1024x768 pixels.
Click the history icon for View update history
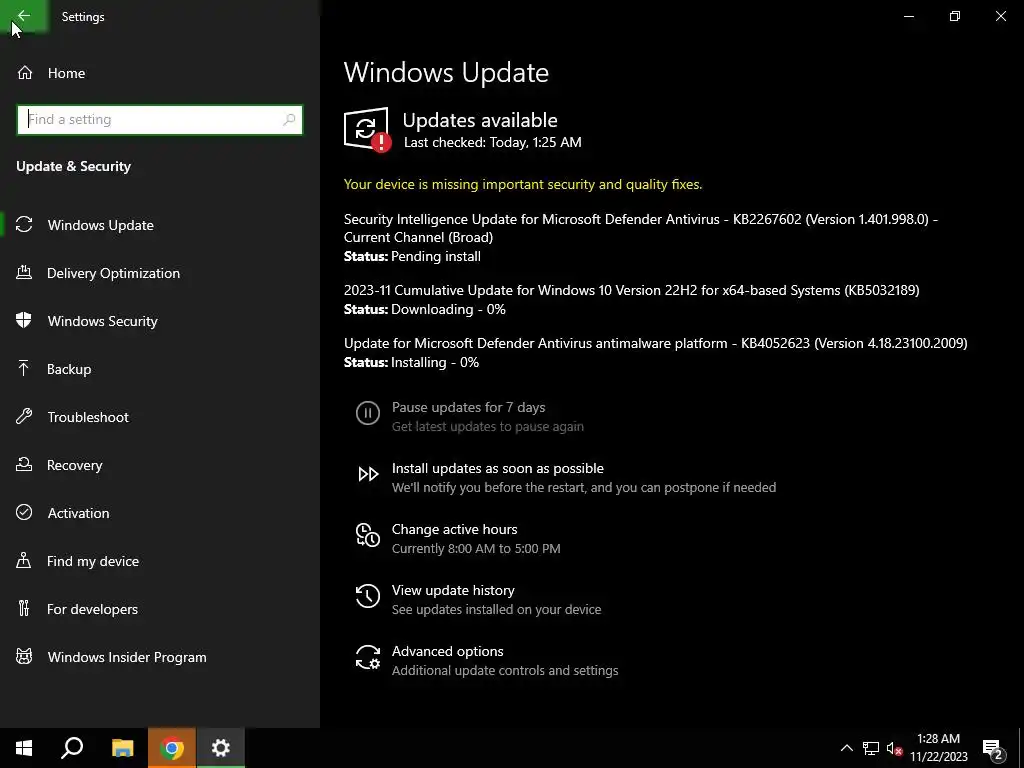pyautogui.click(x=368, y=596)
